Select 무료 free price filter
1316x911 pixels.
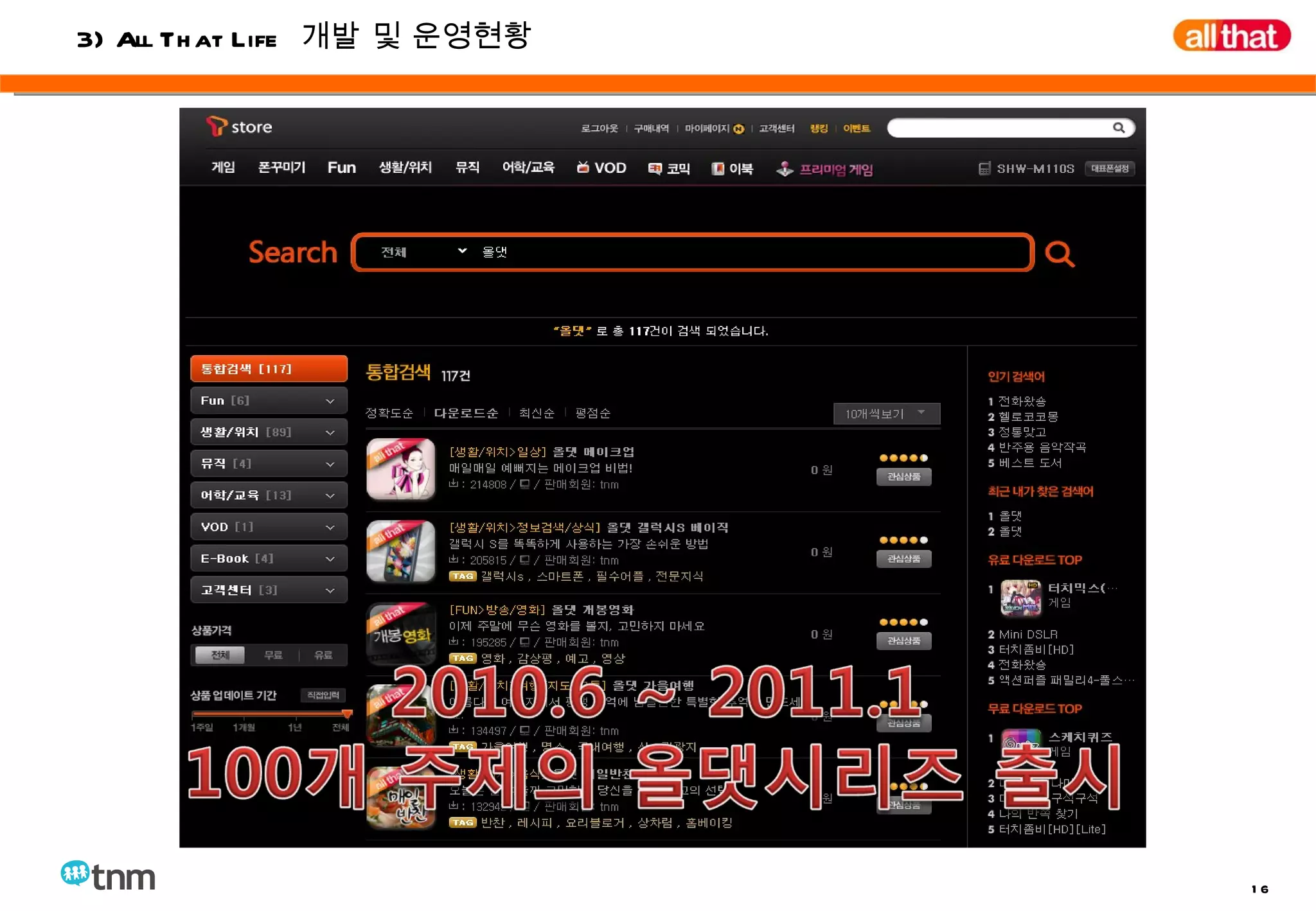pyautogui.click(x=273, y=655)
